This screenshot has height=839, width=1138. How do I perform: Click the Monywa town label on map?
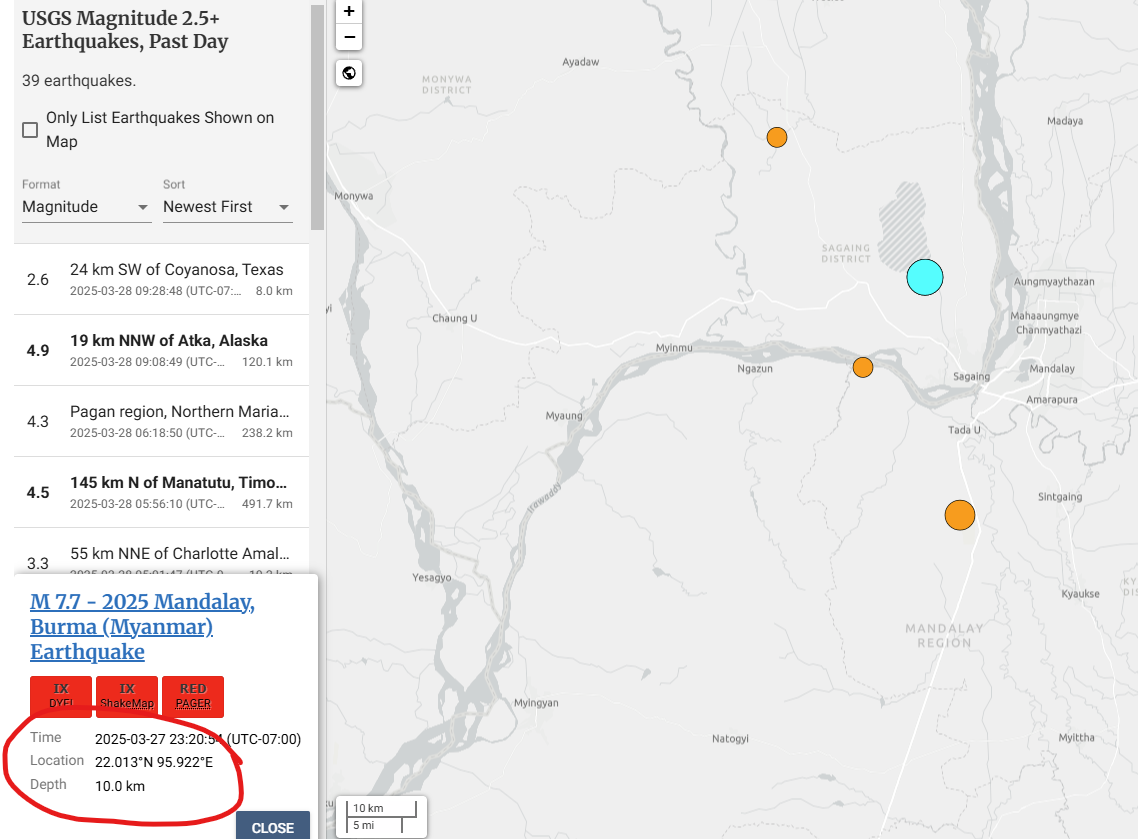click(x=353, y=196)
